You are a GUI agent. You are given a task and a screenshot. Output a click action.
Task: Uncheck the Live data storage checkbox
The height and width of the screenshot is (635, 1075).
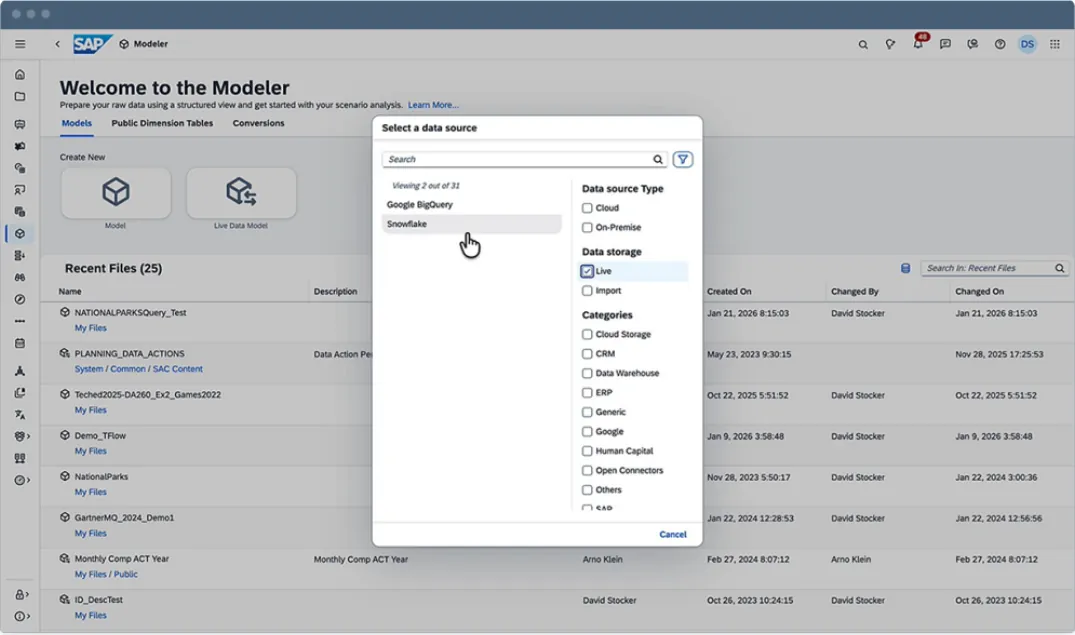tap(587, 271)
